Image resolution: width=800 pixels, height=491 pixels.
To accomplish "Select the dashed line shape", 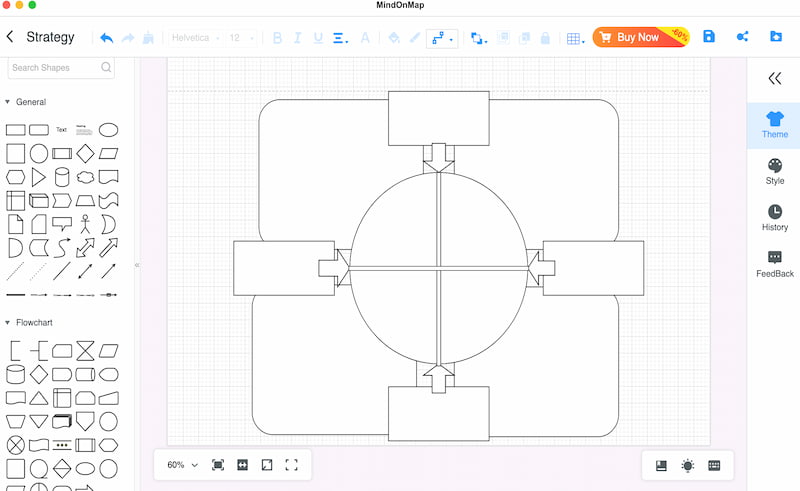I will 15,272.
